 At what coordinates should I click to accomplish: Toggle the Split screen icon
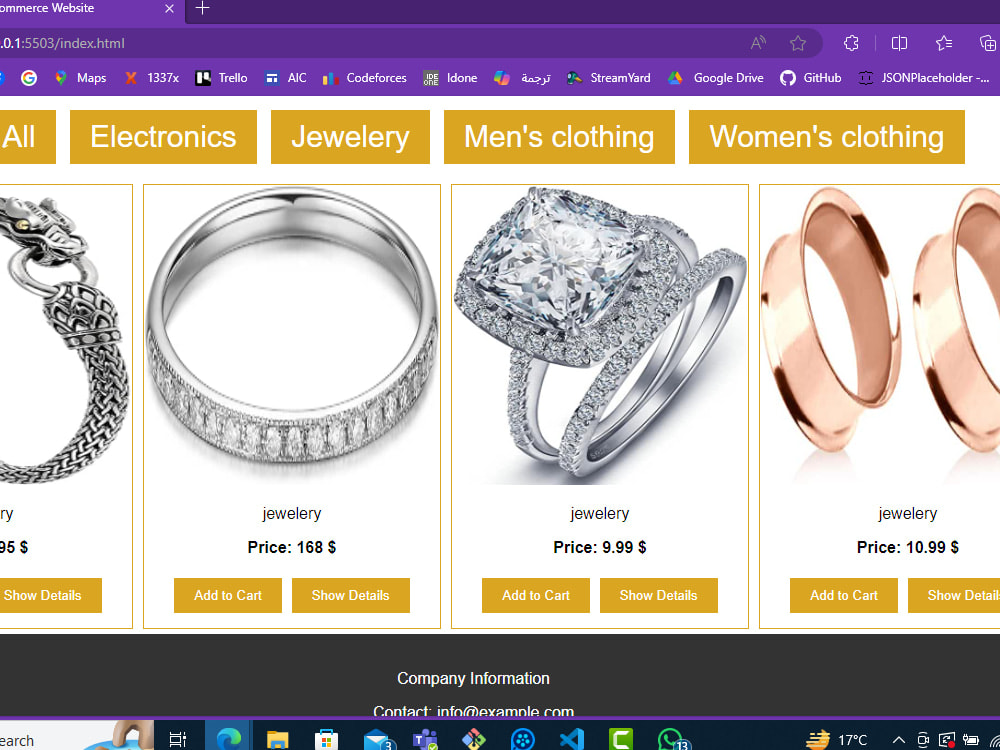pyautogui.click(x=899, y=43)
